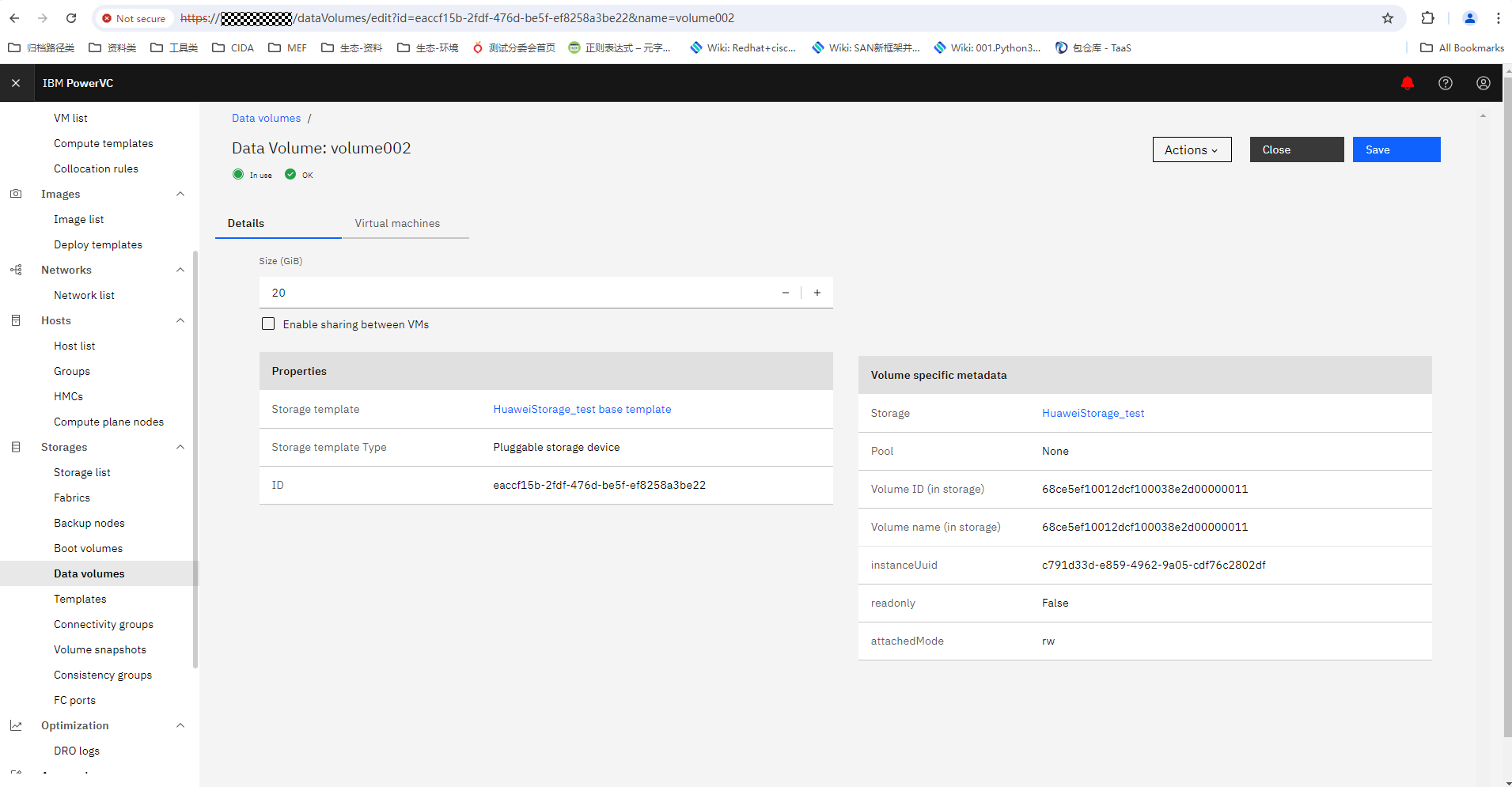Click the browser address bar URL
This screenshot has width=1512, height=787.
(x=457, y=18)
